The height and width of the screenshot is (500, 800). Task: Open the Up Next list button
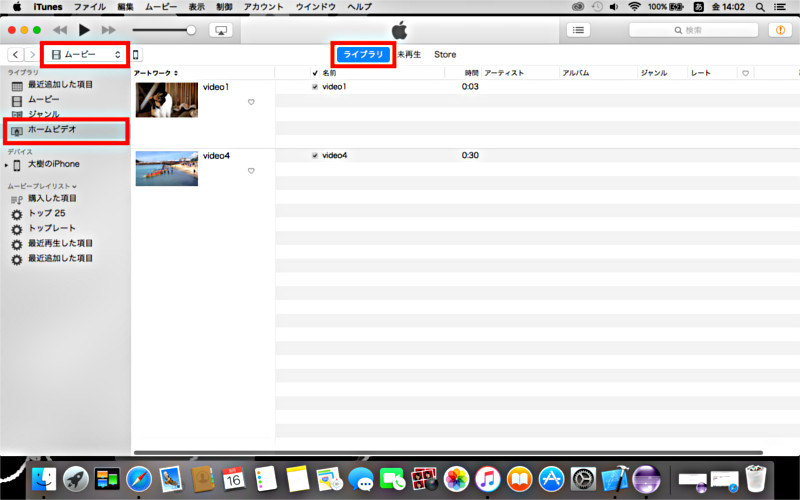(x=578, y=30)
